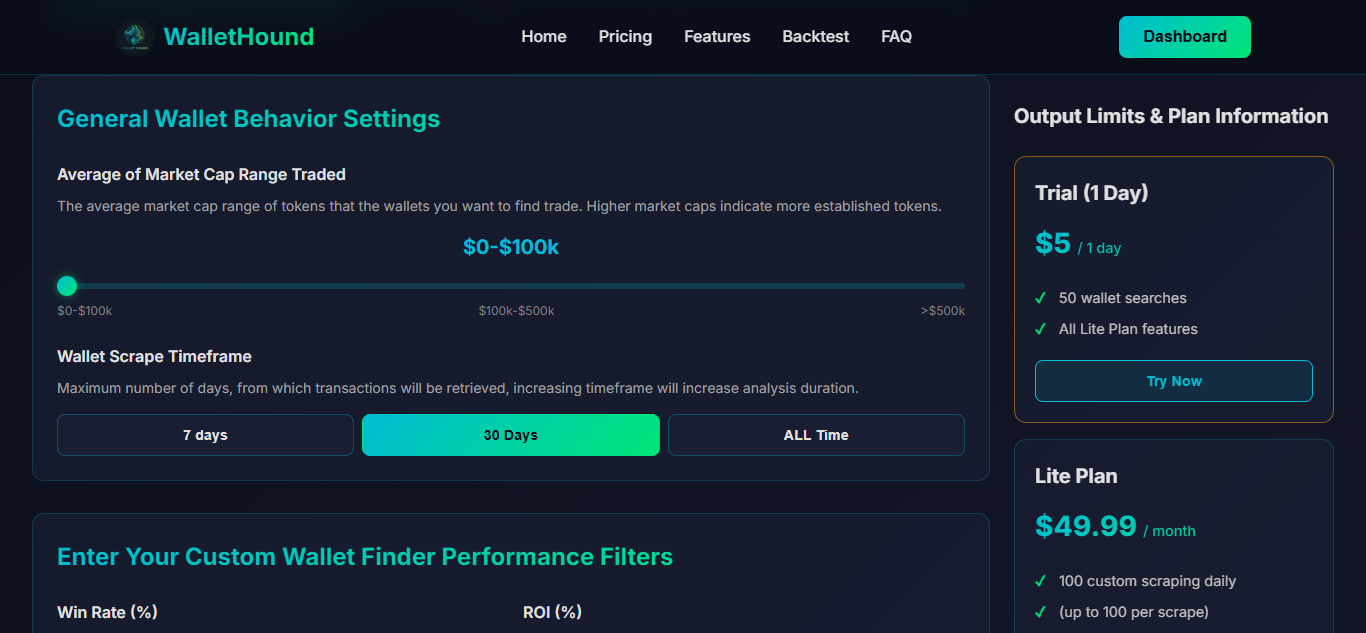This screenshot has width=1366, height=633.
Task: Click the checkmark beside 50 wallet searches
Action: tap(1041, 298)
